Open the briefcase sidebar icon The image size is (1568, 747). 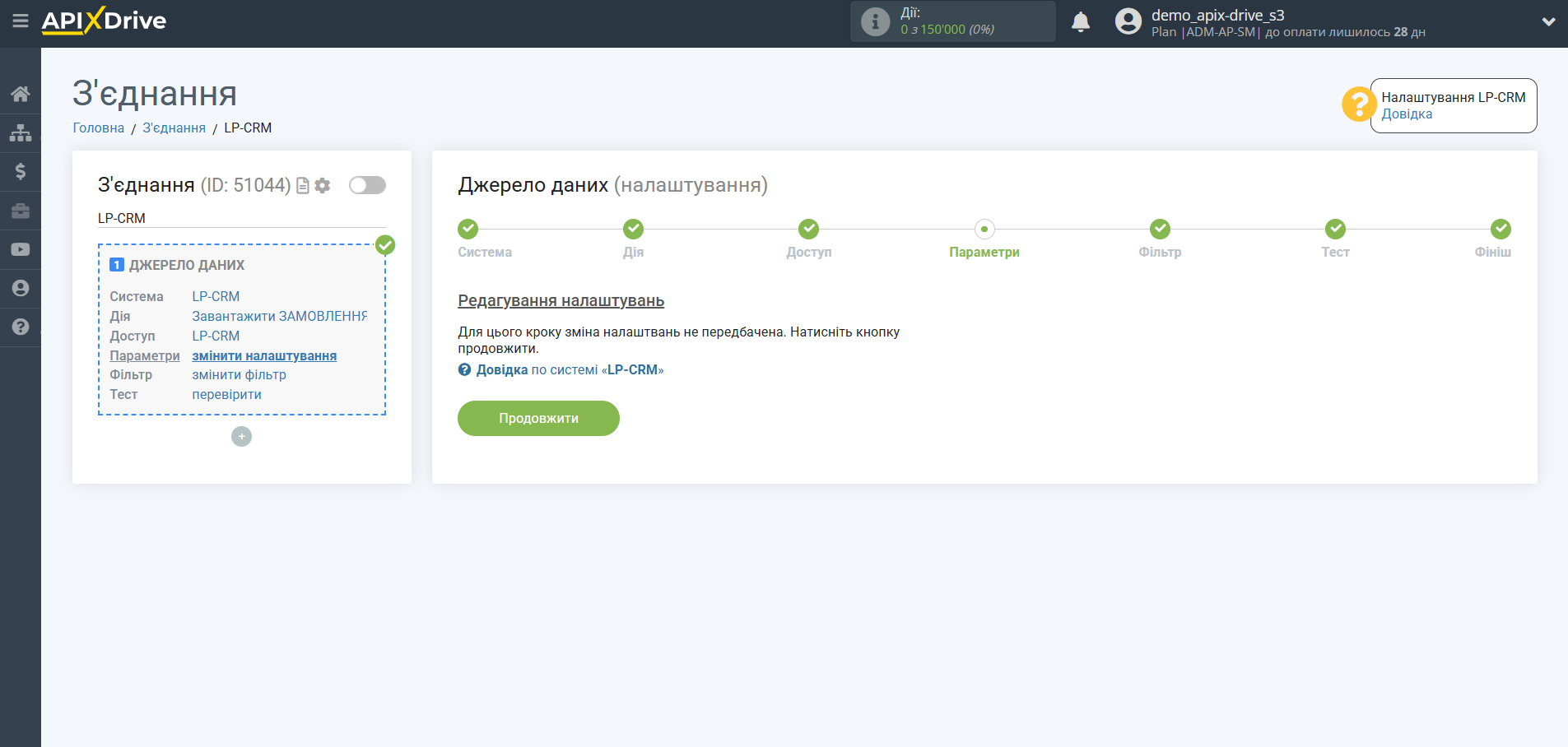21,211
